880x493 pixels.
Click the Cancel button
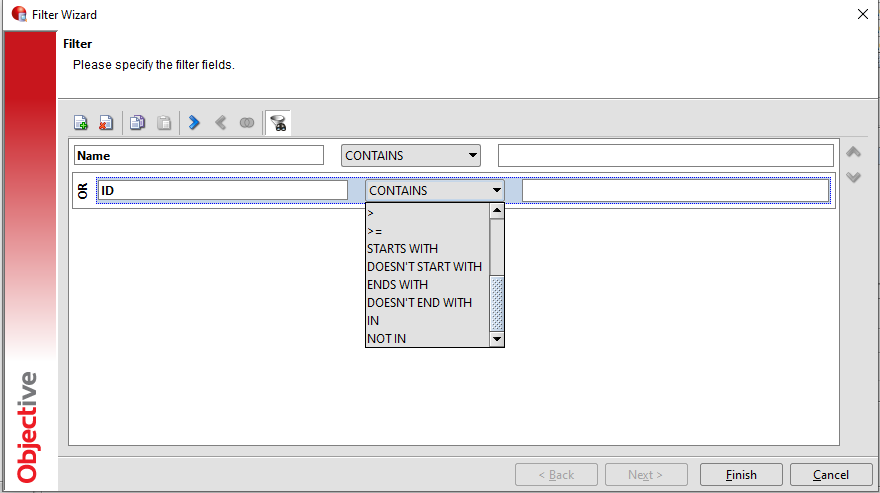[830, 475]
